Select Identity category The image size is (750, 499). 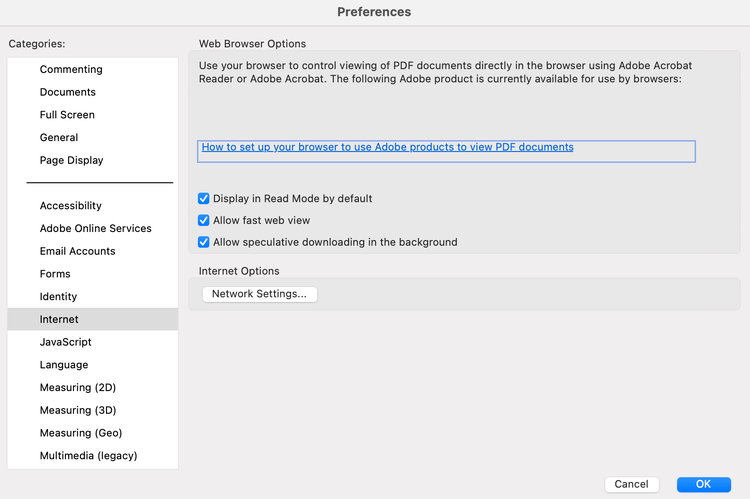pos(58,297)
